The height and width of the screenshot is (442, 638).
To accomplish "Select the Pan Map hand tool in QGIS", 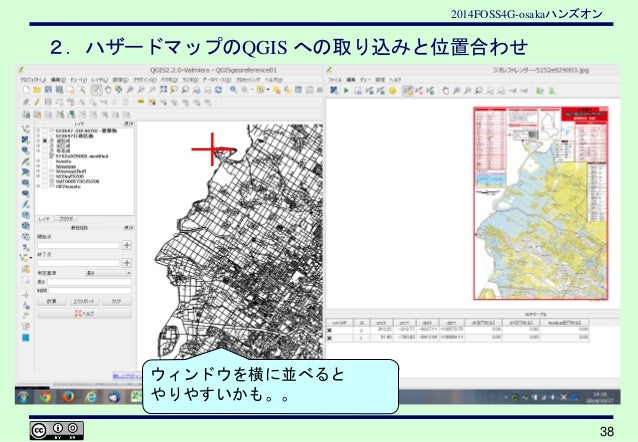I will (x=108, y=90).
